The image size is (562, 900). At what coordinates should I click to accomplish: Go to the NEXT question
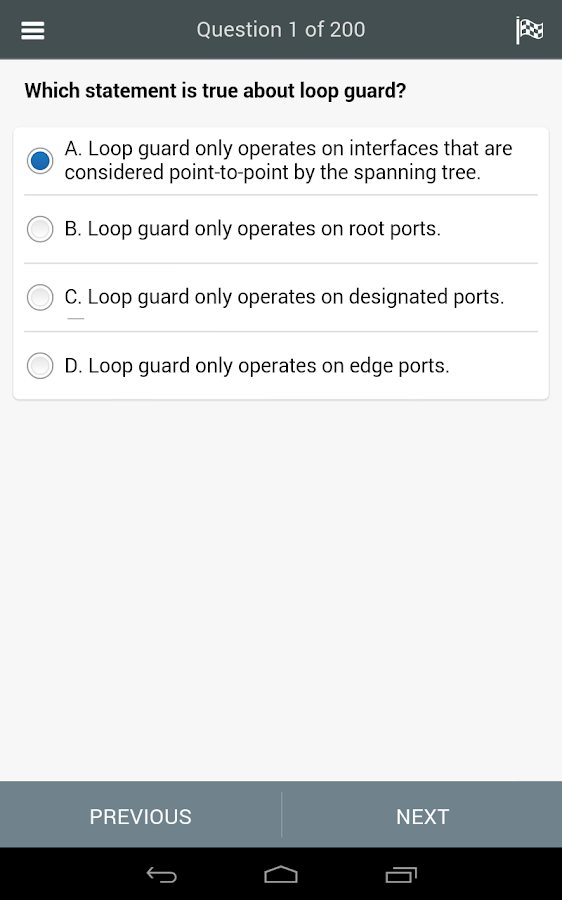[x=422, y=816]
